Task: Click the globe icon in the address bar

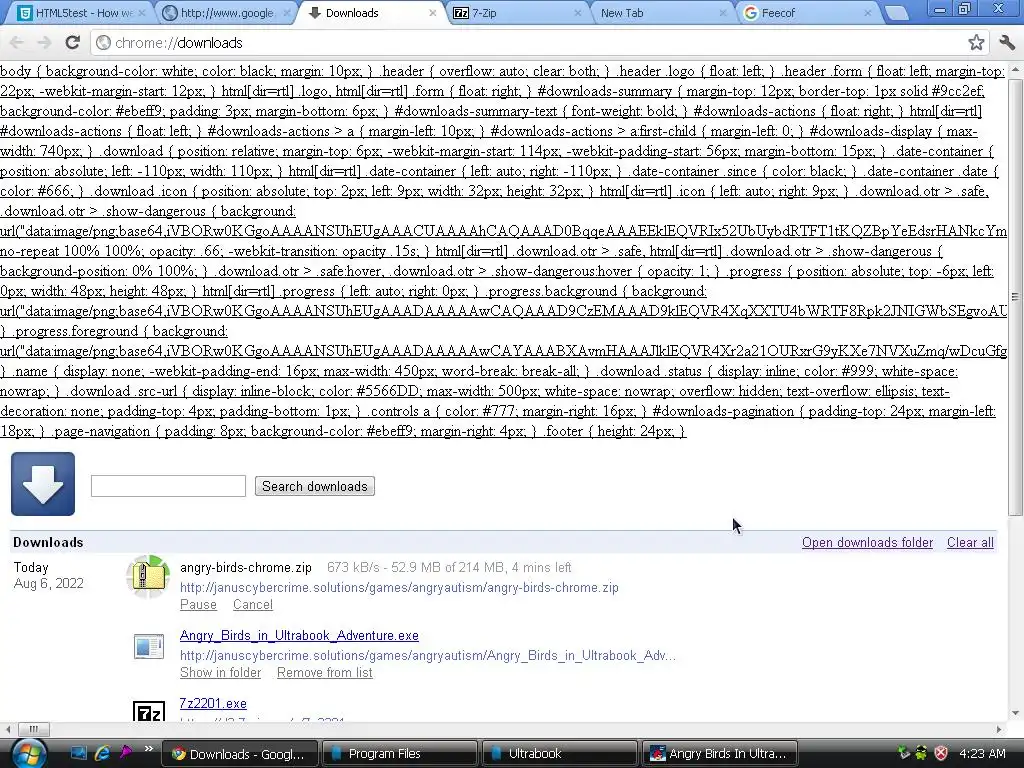Action: tap(103, 42)
